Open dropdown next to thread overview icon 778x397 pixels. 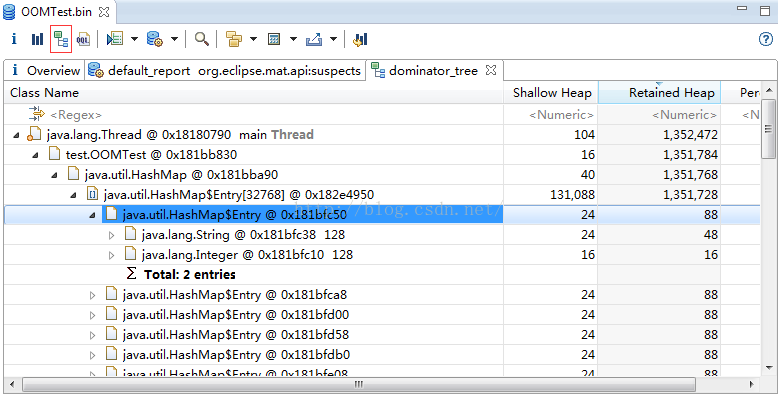[134, 39]
